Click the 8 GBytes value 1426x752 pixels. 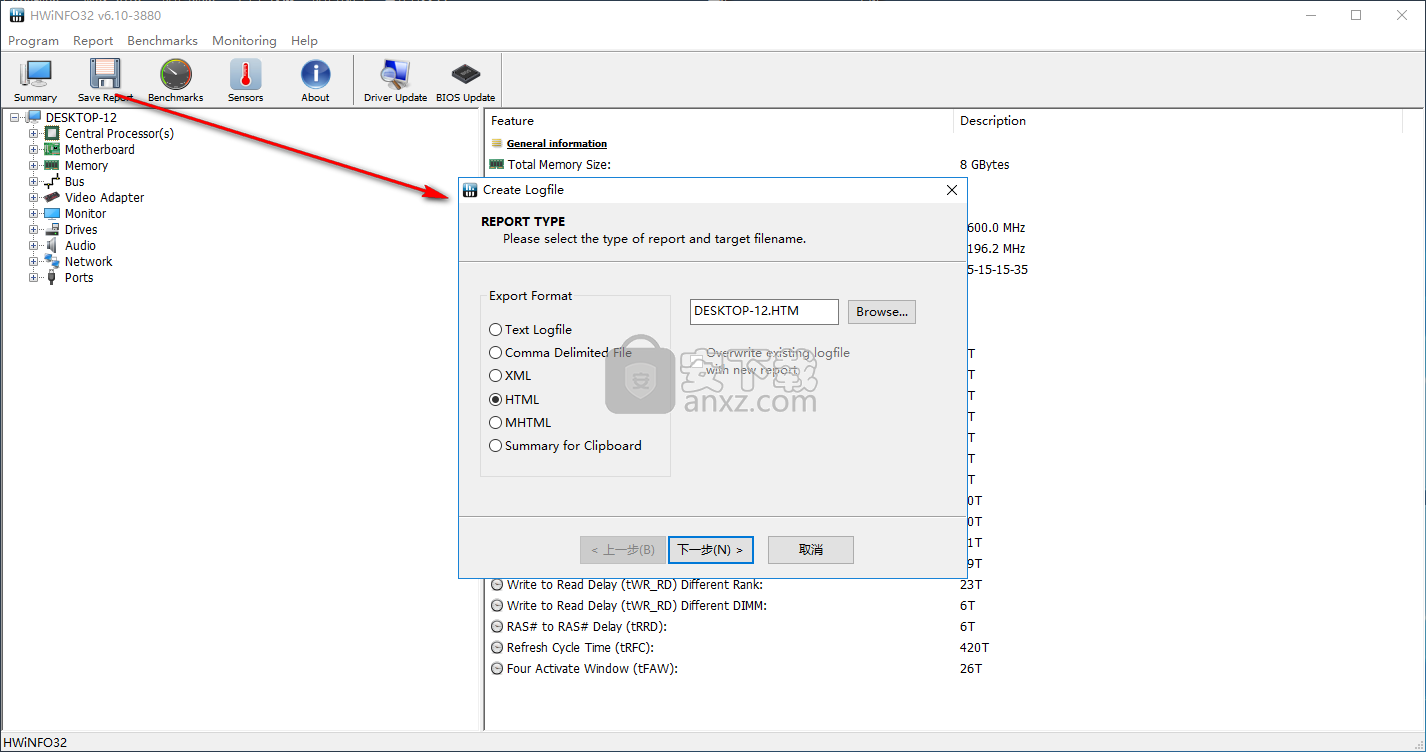coord(985,164)
